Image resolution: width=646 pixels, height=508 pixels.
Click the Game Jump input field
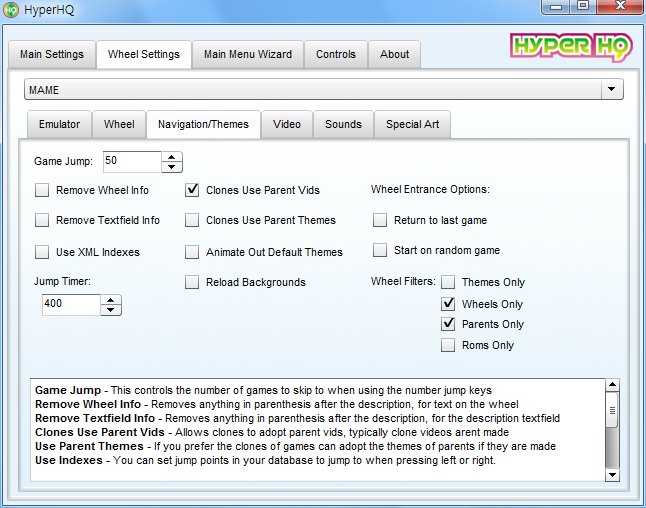tap(130, 162)
